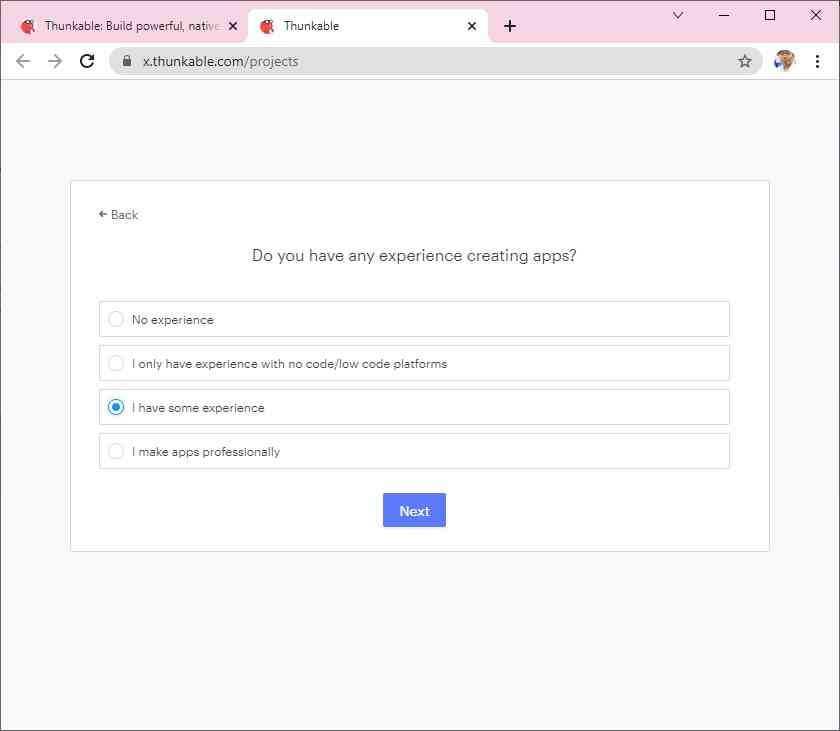Bookmark this page with the star icon
Image resolution: width=840 pixels, height=731 pixels.
tap(745, 61)
